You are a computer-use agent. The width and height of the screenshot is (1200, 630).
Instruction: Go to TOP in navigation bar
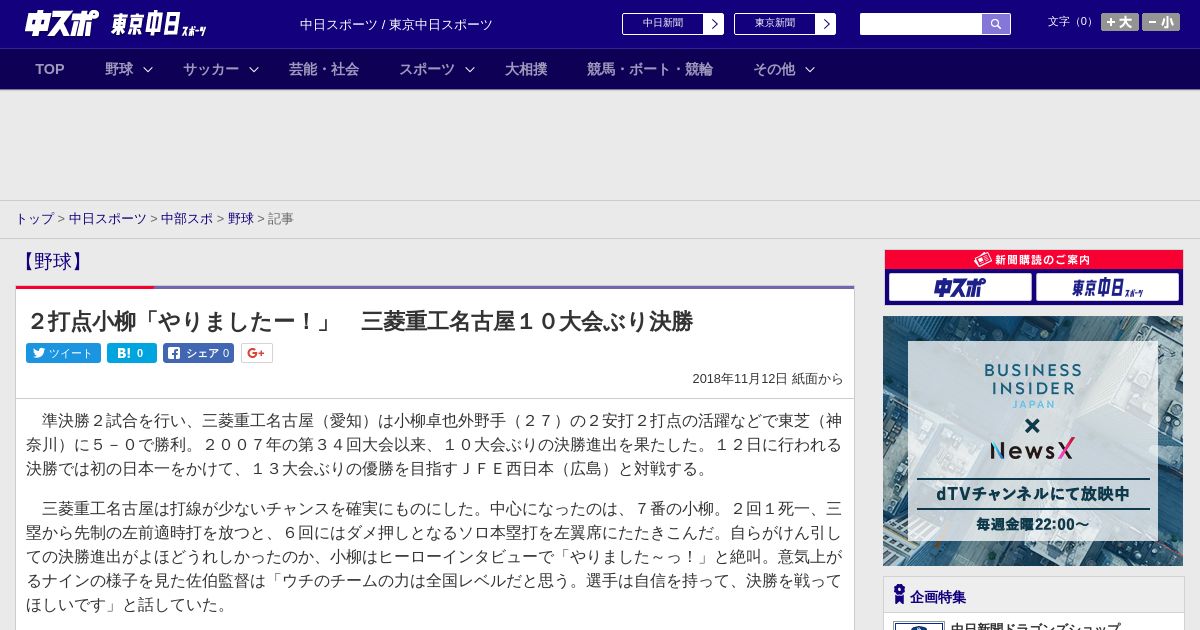click(50, 69)
